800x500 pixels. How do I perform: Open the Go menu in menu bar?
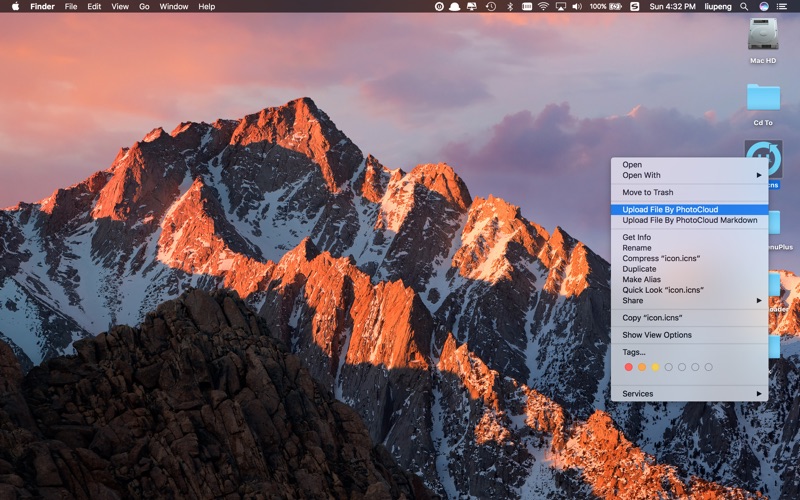[144, 7]
